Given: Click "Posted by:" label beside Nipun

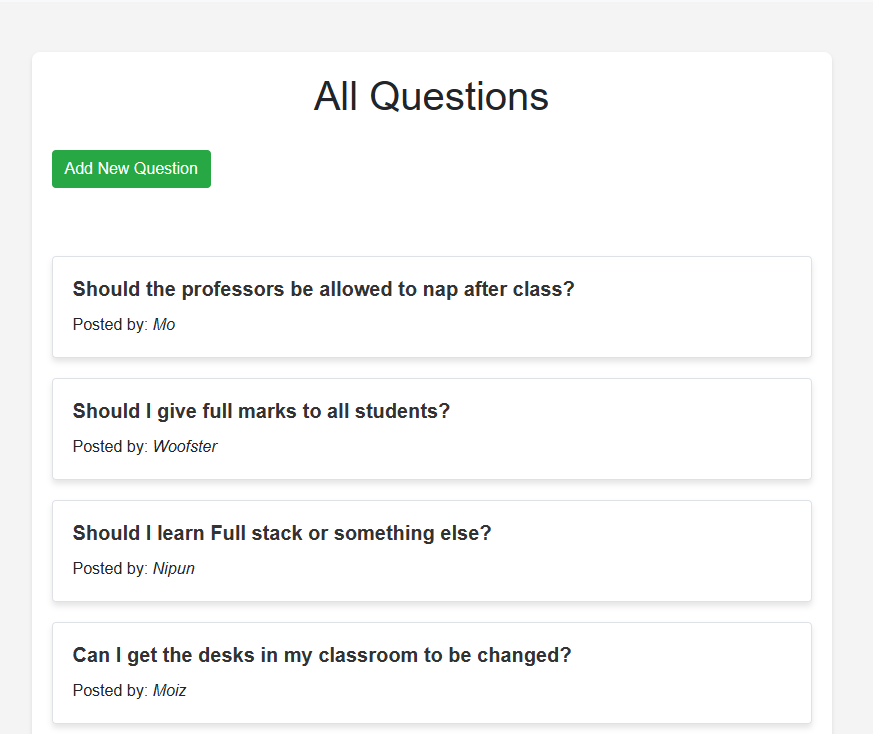Looking at the screenshot, I should (110, 569).
